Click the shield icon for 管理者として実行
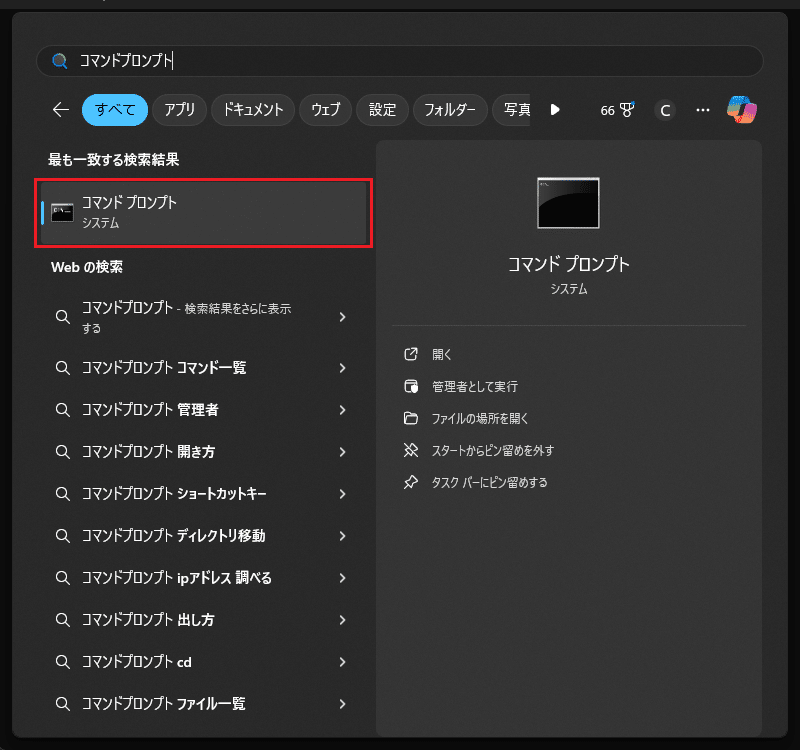The width and height of the screenshot is (800, 750). pyautogui.click(x=411, y=386)
